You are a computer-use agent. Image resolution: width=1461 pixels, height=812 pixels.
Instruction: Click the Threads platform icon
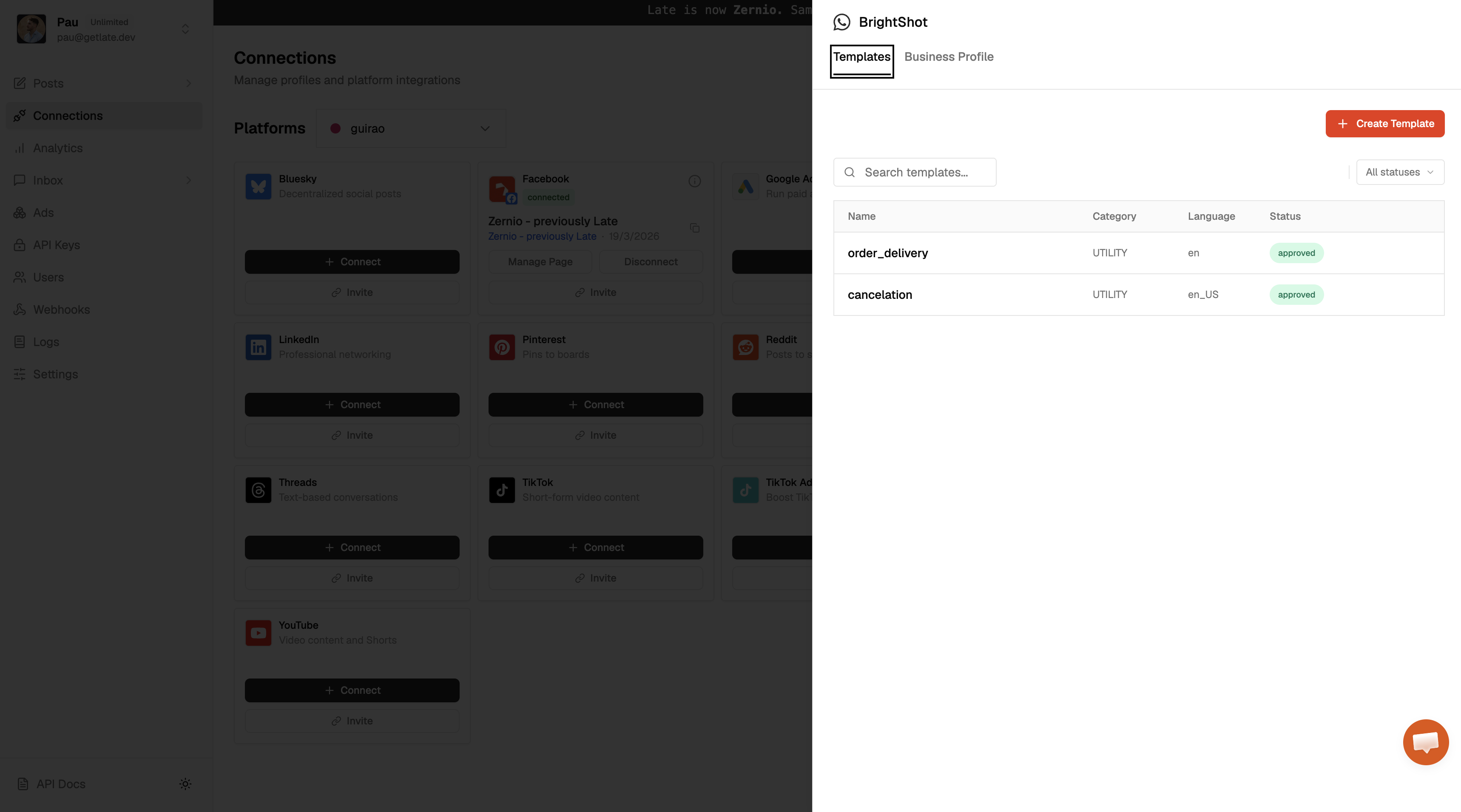[259, 490]
